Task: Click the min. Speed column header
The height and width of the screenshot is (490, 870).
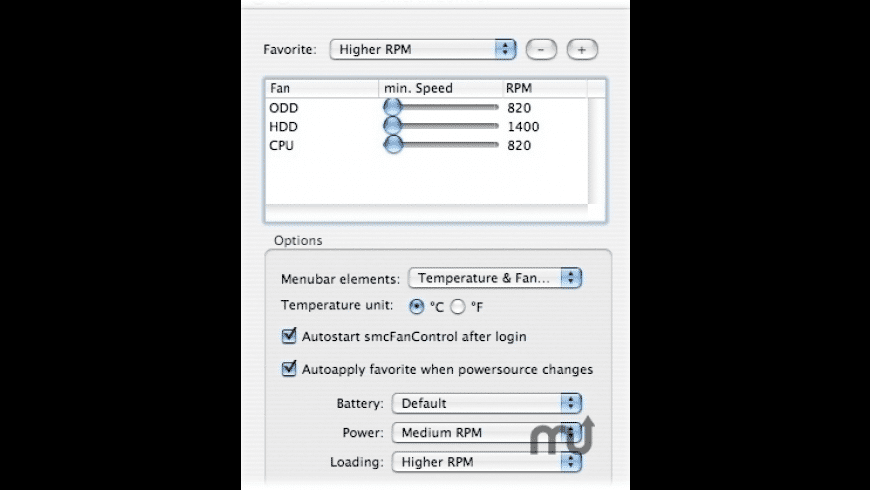Action: click(x=440, y=88)
